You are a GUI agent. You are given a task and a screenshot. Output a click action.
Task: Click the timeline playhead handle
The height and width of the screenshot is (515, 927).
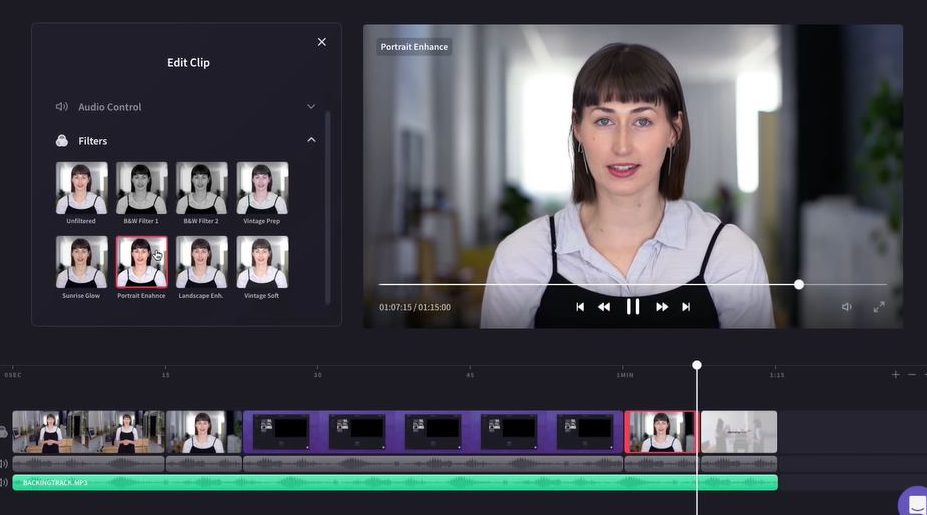(697, 365)
